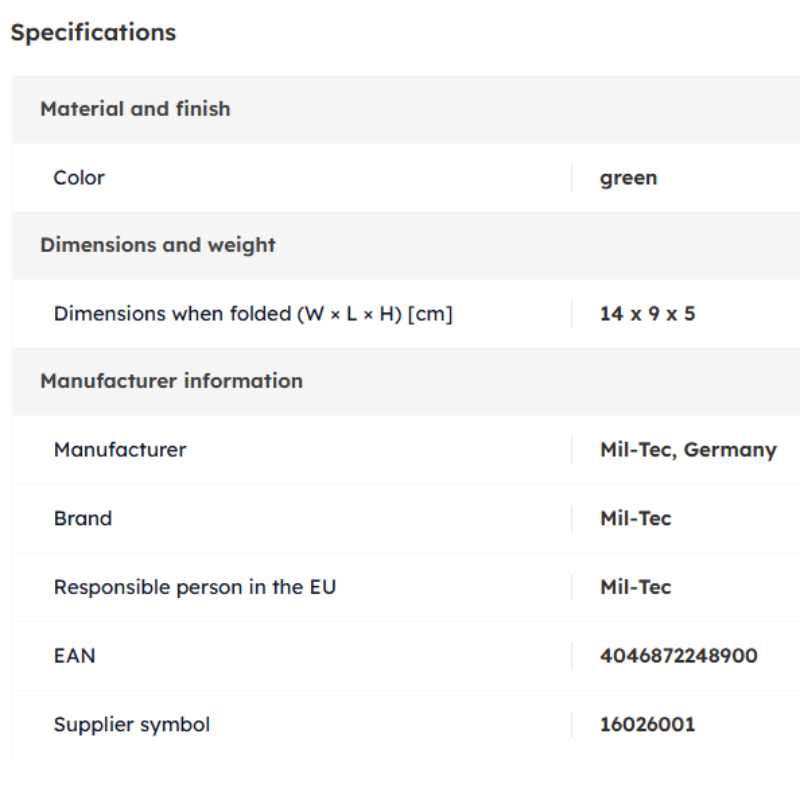
Task: Click the word Germany in manufacturer value
Action: click(x=730, y=450)
